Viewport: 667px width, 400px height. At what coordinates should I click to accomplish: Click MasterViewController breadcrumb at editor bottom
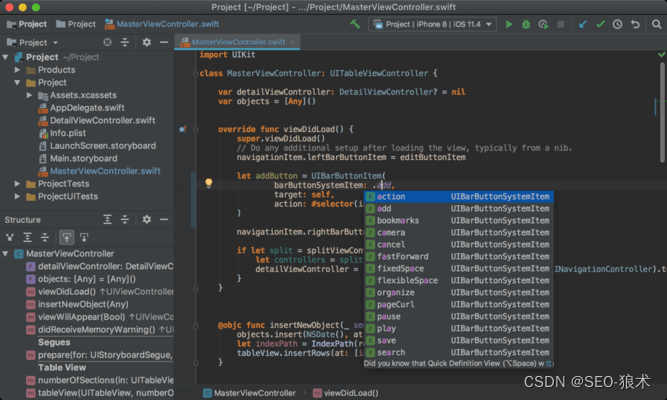(249, 393)
